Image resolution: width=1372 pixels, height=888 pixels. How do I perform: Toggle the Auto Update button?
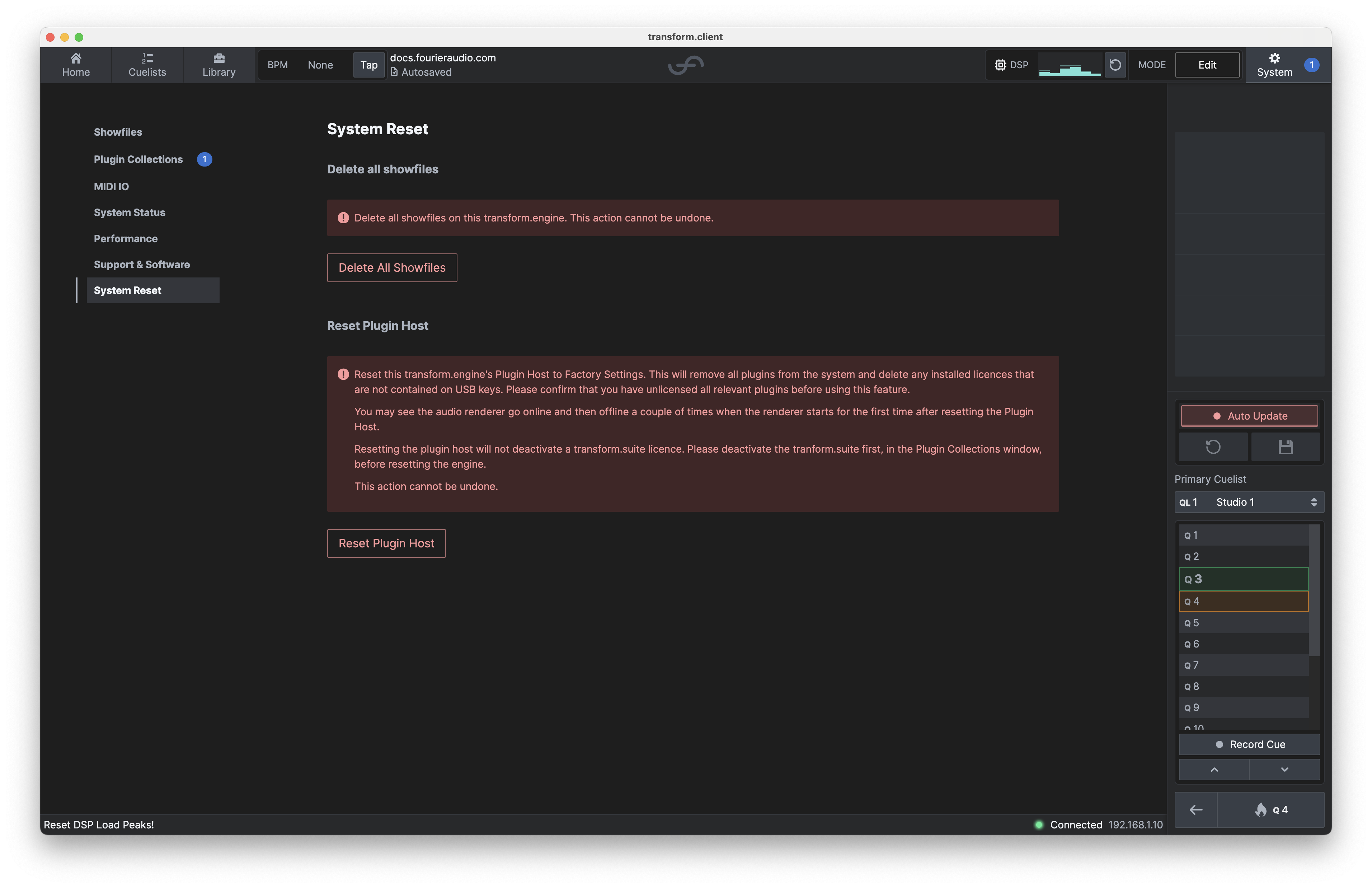[x=1249, y=416]
